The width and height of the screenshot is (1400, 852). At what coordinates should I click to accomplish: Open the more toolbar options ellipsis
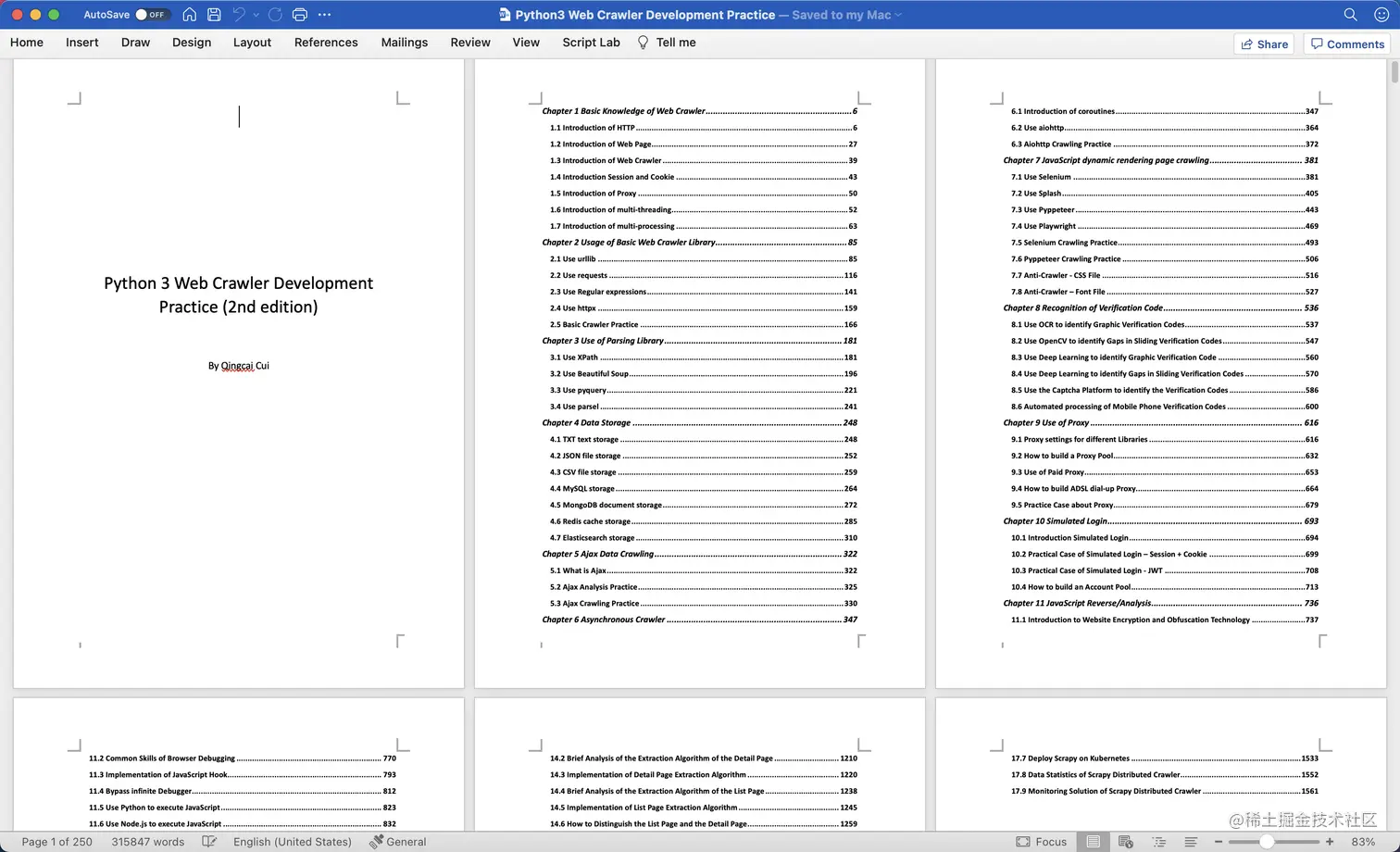point(324,15)
